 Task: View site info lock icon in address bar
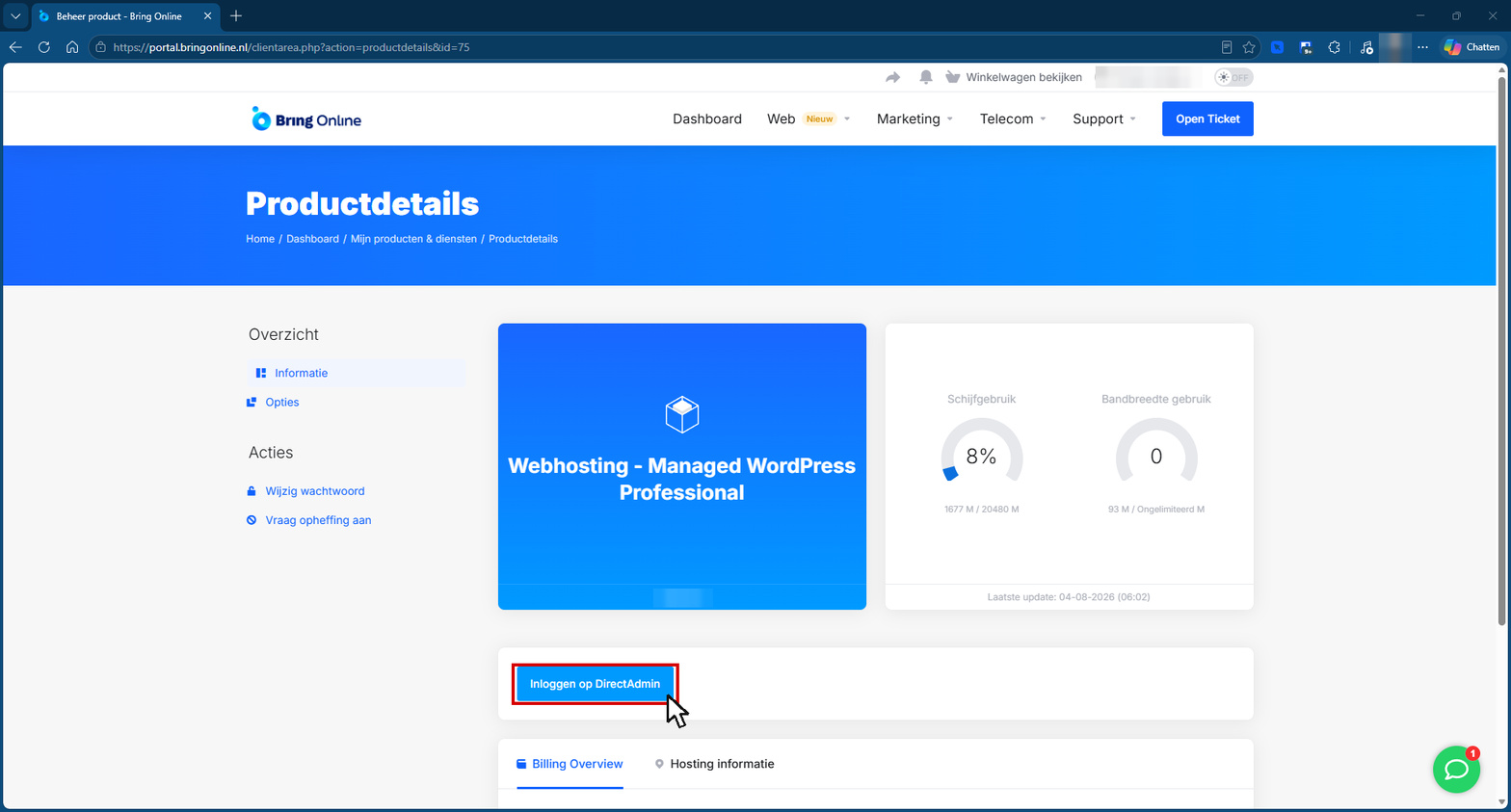(x=101, y=47)
